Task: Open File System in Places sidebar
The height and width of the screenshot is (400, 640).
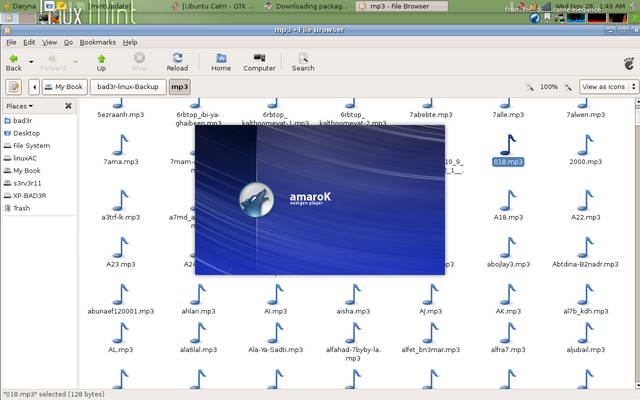Action: click(x=27, y=146)
